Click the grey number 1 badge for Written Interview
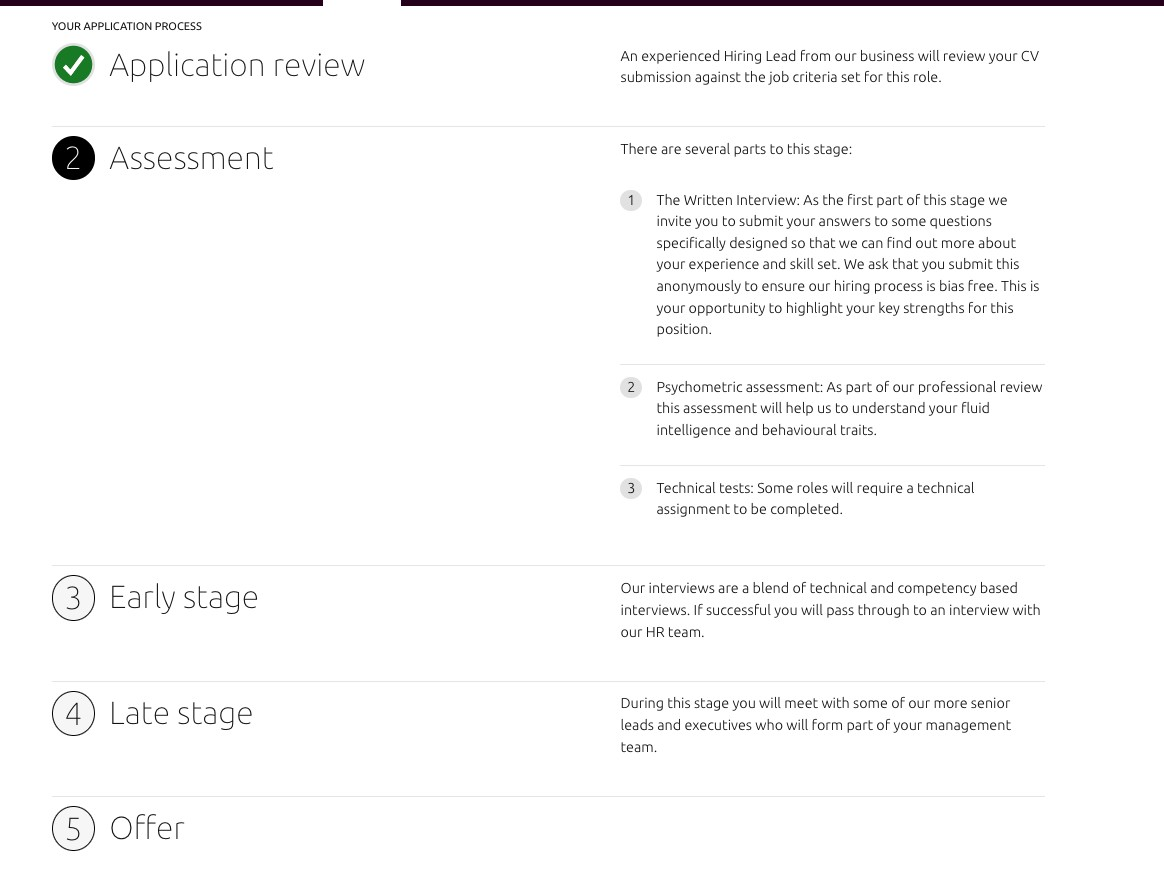 631,200
